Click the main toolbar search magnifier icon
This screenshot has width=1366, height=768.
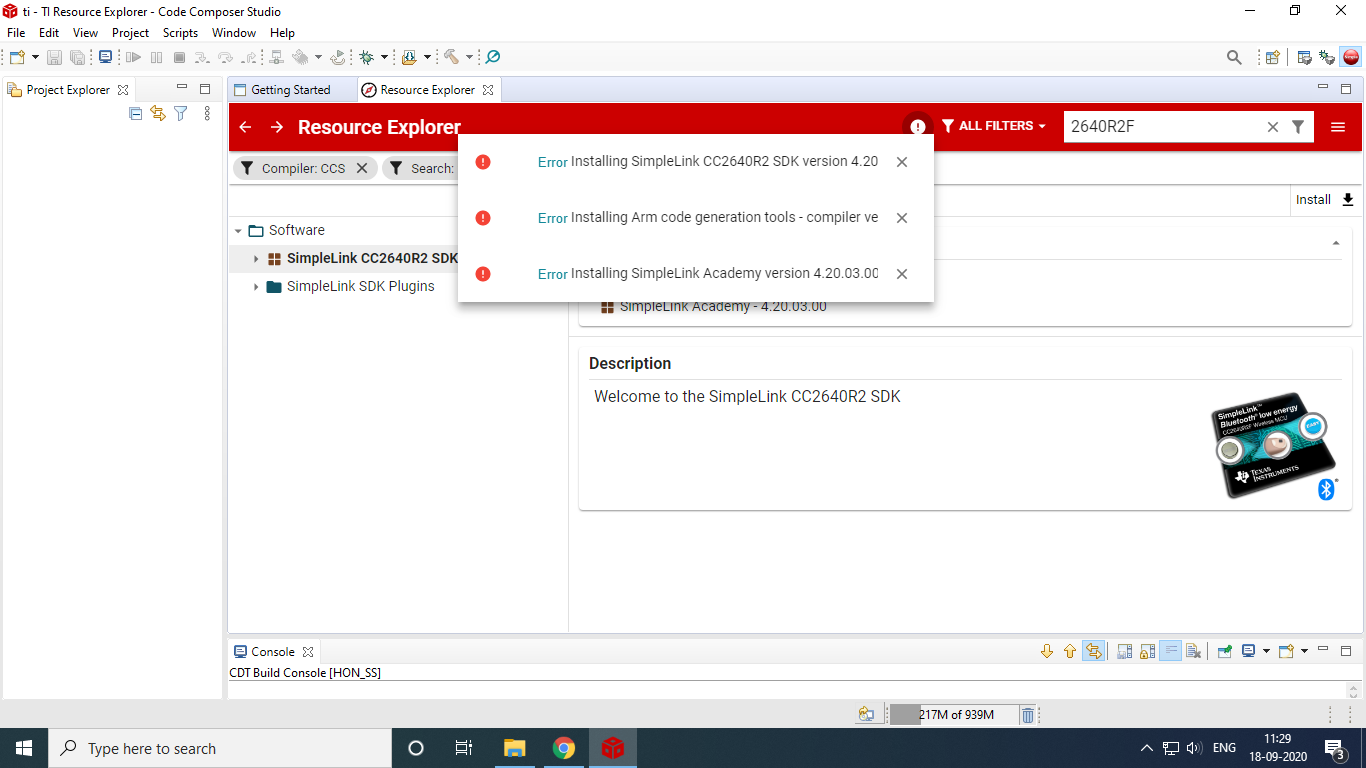pyautogui.click(x=1234, y=57)
